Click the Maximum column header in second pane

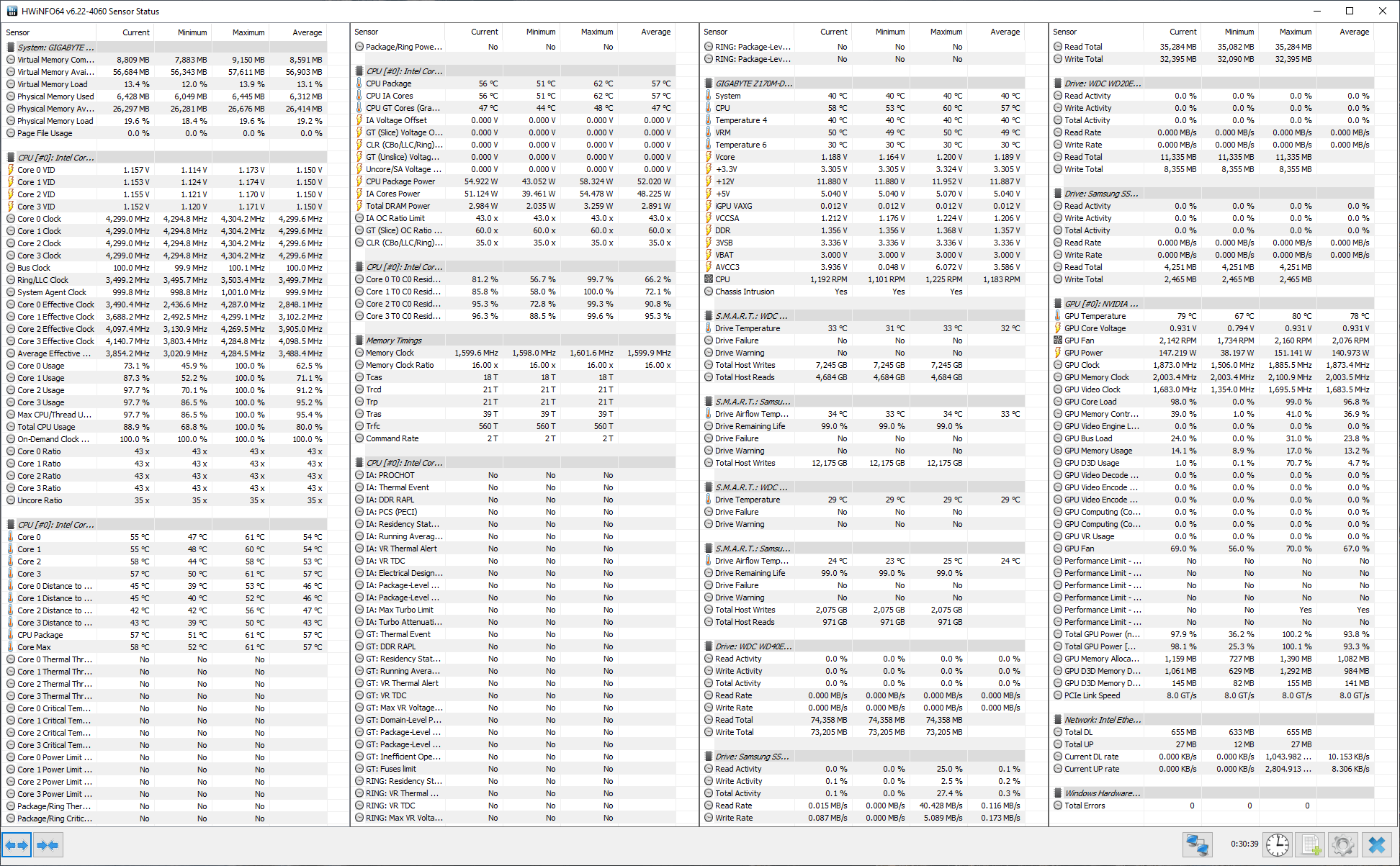(597, 32)
